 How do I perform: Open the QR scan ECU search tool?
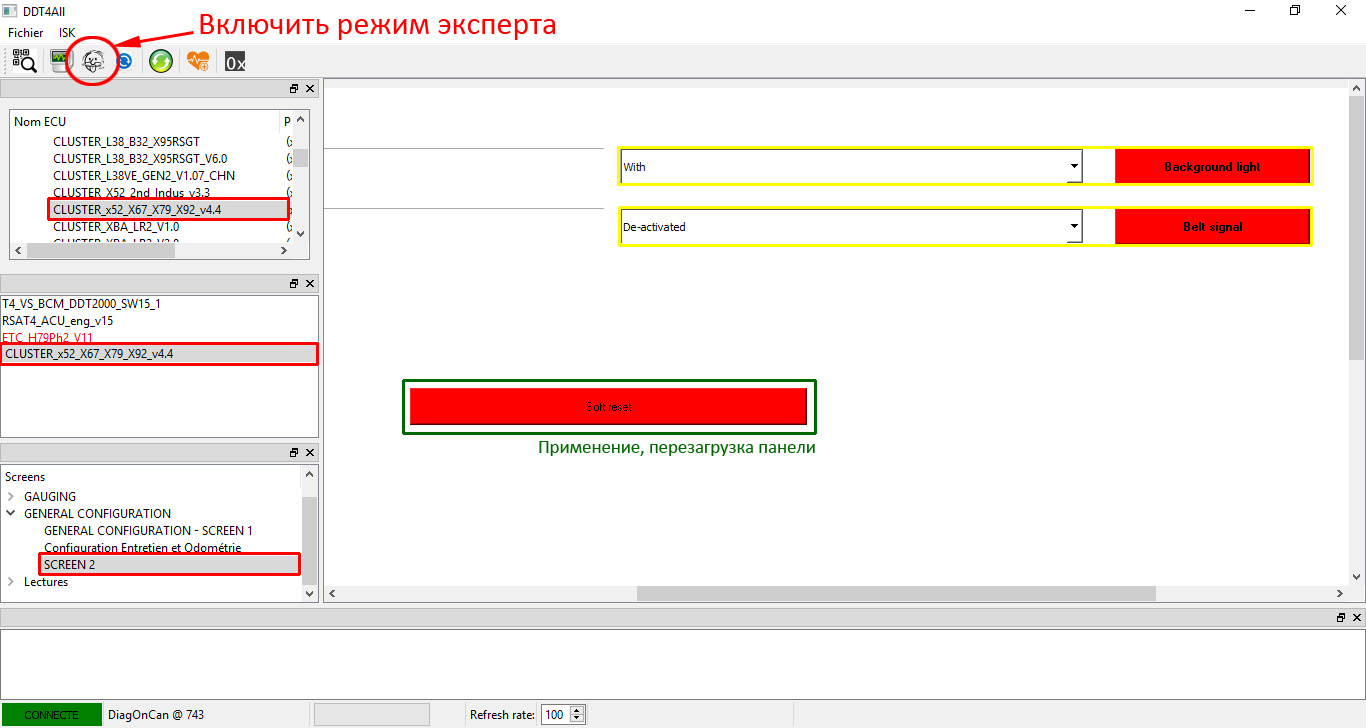coord(25,62)
